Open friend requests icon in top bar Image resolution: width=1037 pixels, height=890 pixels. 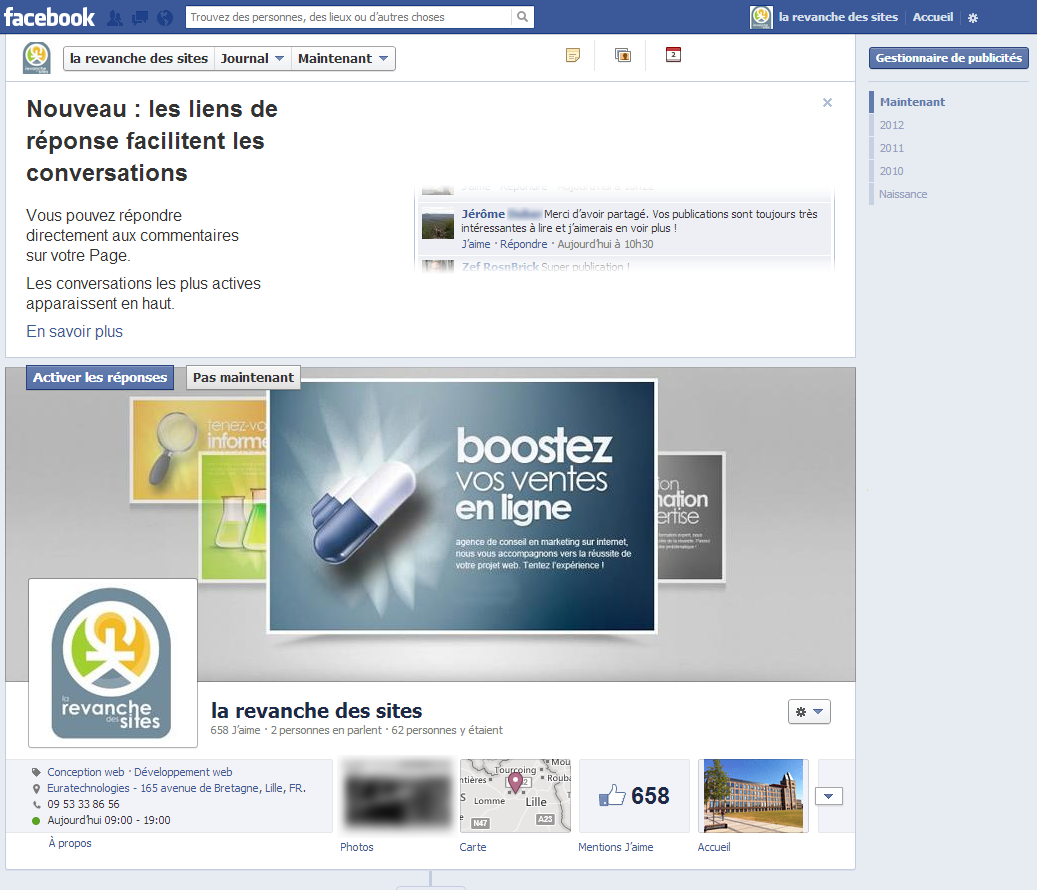click(x=114, y=18)
